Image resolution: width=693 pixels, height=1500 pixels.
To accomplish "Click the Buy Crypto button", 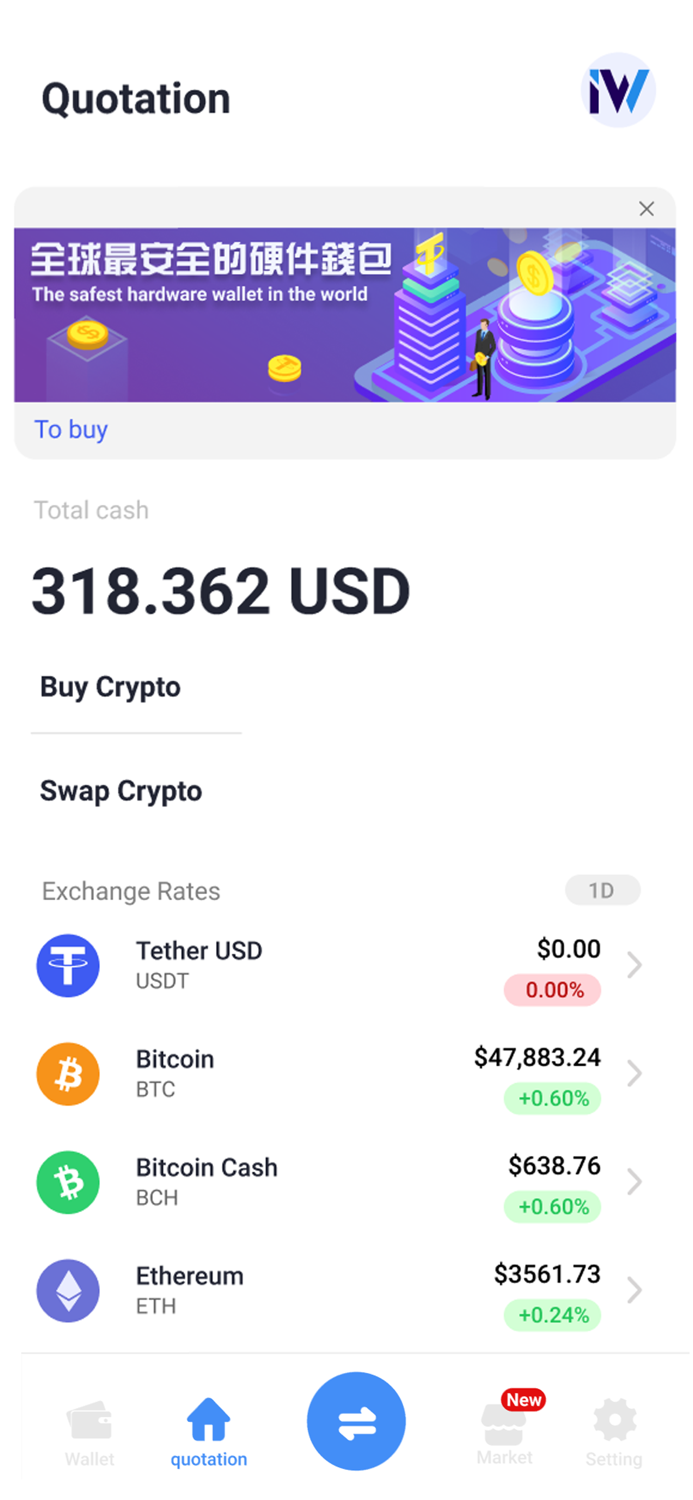I will coord(109,687).
